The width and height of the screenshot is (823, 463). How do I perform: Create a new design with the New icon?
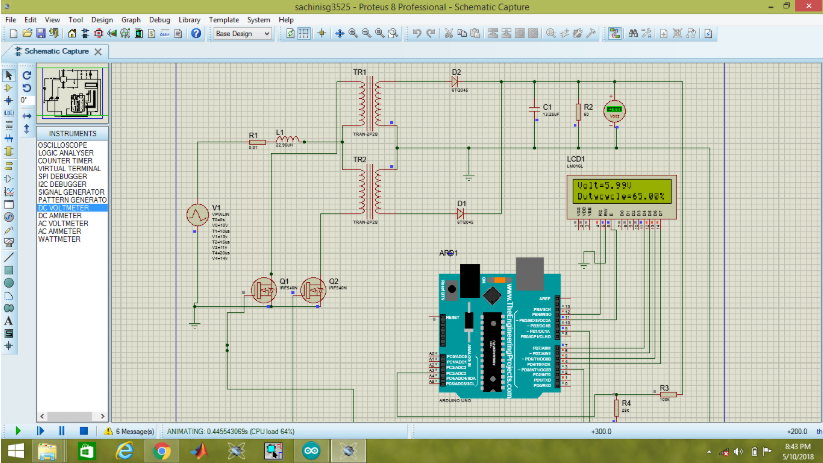(x=14, y=34)
